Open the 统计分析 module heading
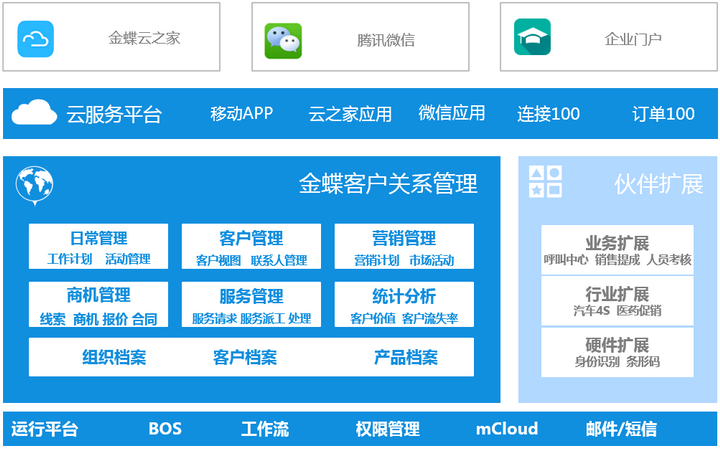Screen dimensions: 720x449 [404, 297]
